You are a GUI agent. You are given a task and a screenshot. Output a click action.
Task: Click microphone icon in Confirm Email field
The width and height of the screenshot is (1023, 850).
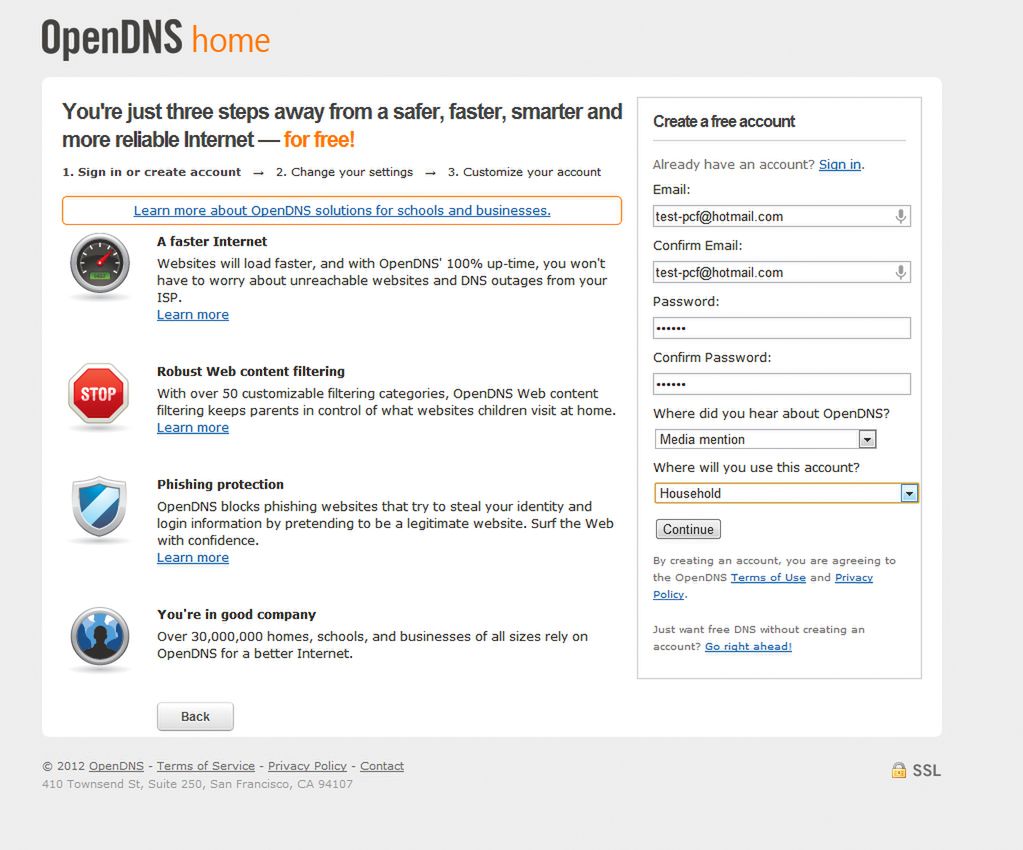coord(901,272)
